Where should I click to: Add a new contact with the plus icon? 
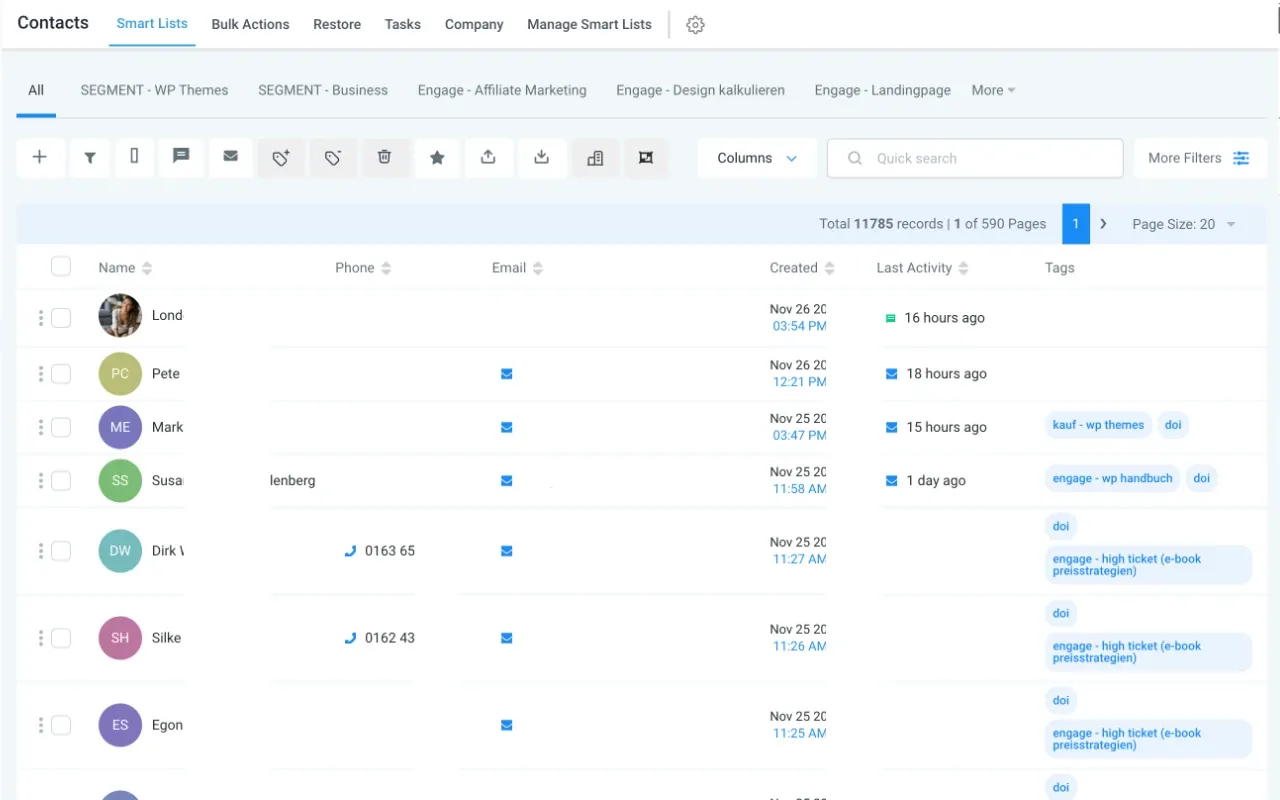[x=40, y=157]
